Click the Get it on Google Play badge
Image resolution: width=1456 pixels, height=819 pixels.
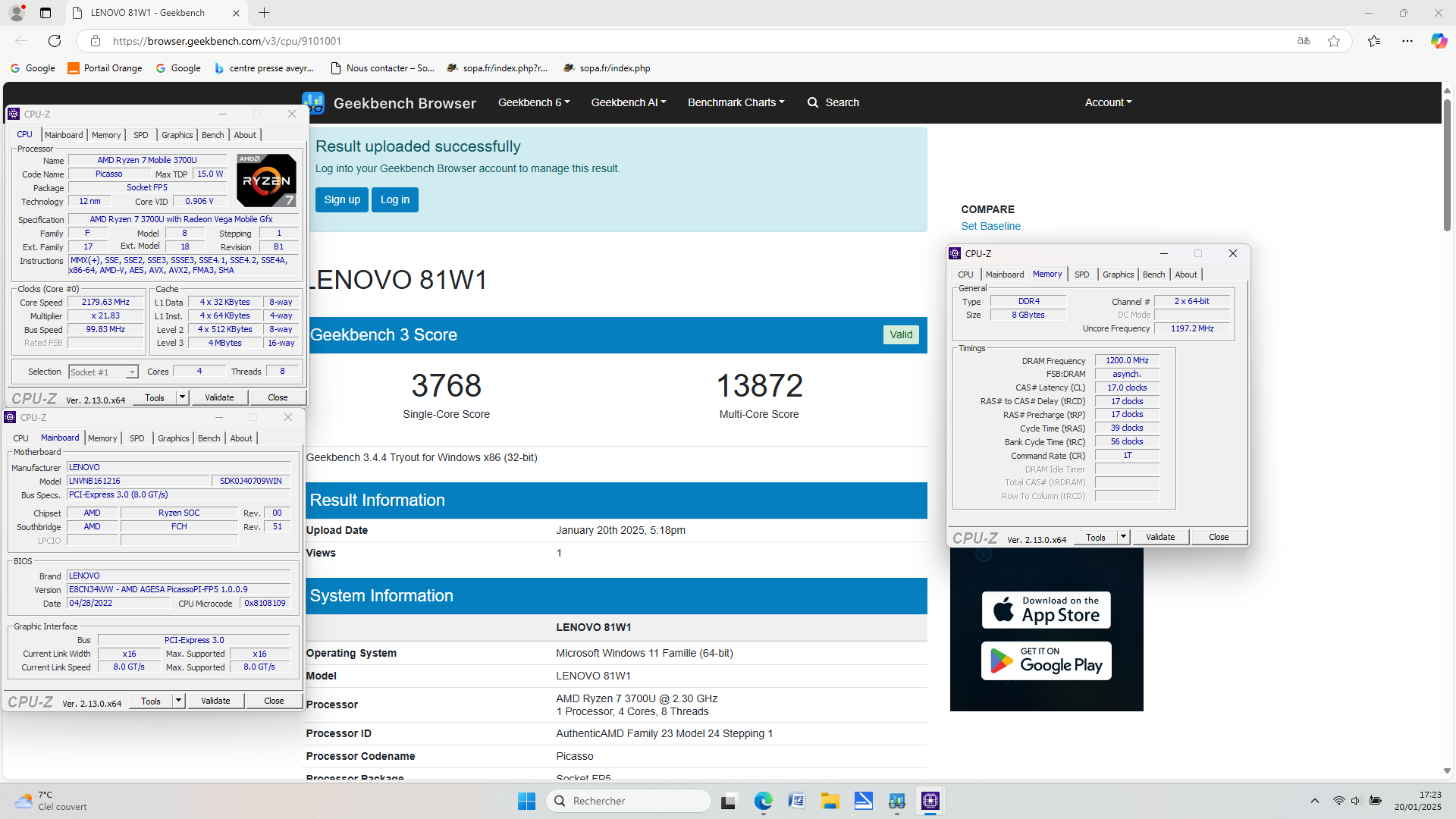click(1046, 661)
